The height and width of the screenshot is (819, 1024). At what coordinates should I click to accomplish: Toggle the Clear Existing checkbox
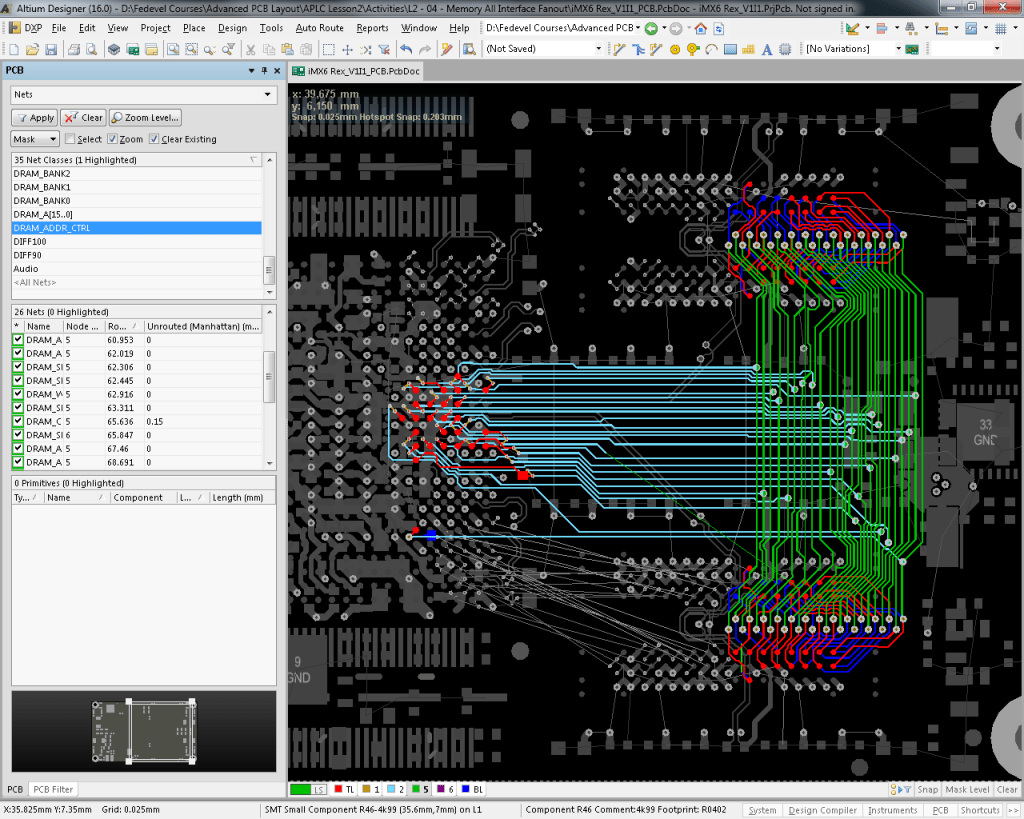click(x=154, y=139)
